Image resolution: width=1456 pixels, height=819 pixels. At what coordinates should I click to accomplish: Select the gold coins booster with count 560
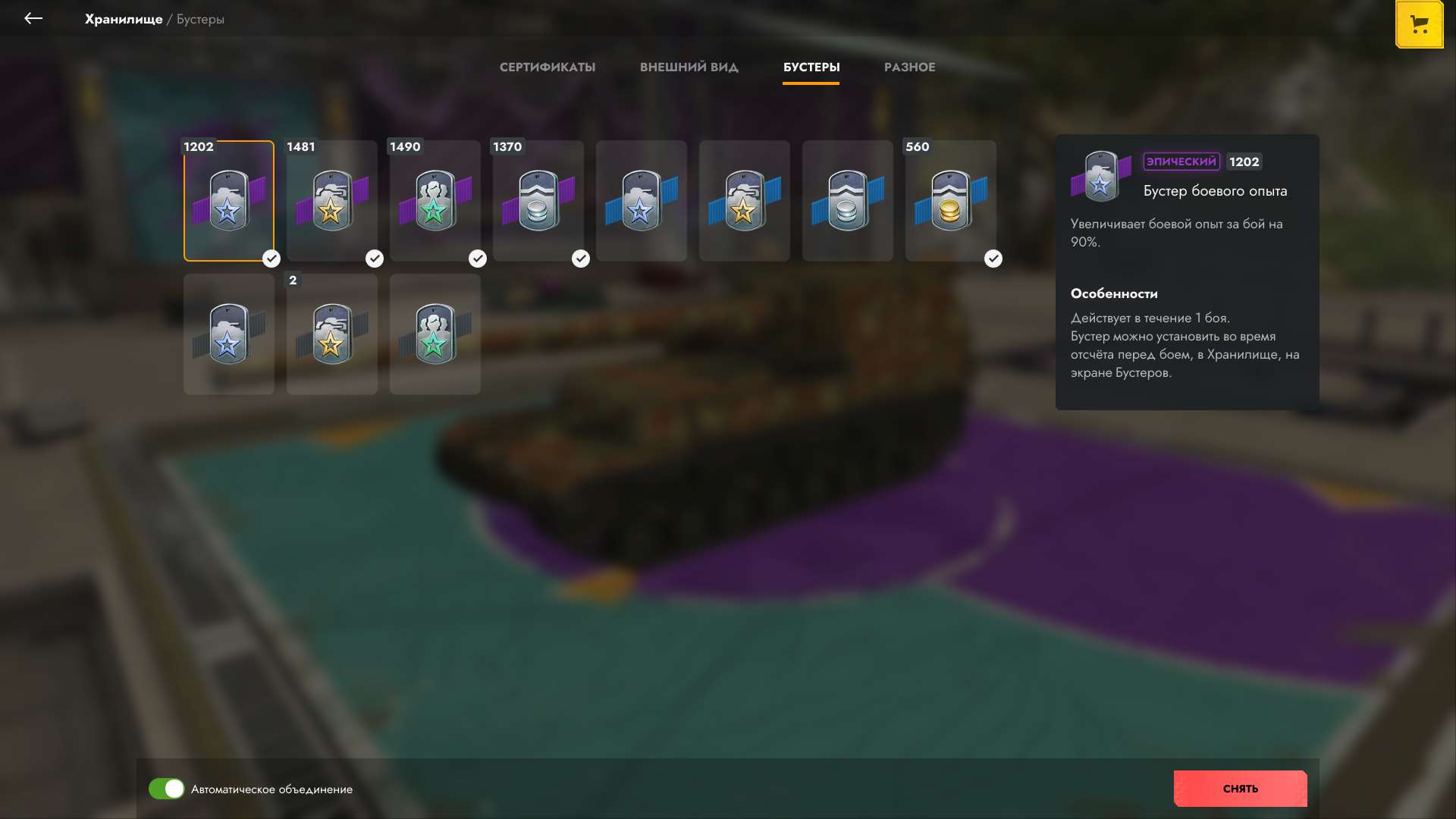pyautogui.click(x=950, y=201)
